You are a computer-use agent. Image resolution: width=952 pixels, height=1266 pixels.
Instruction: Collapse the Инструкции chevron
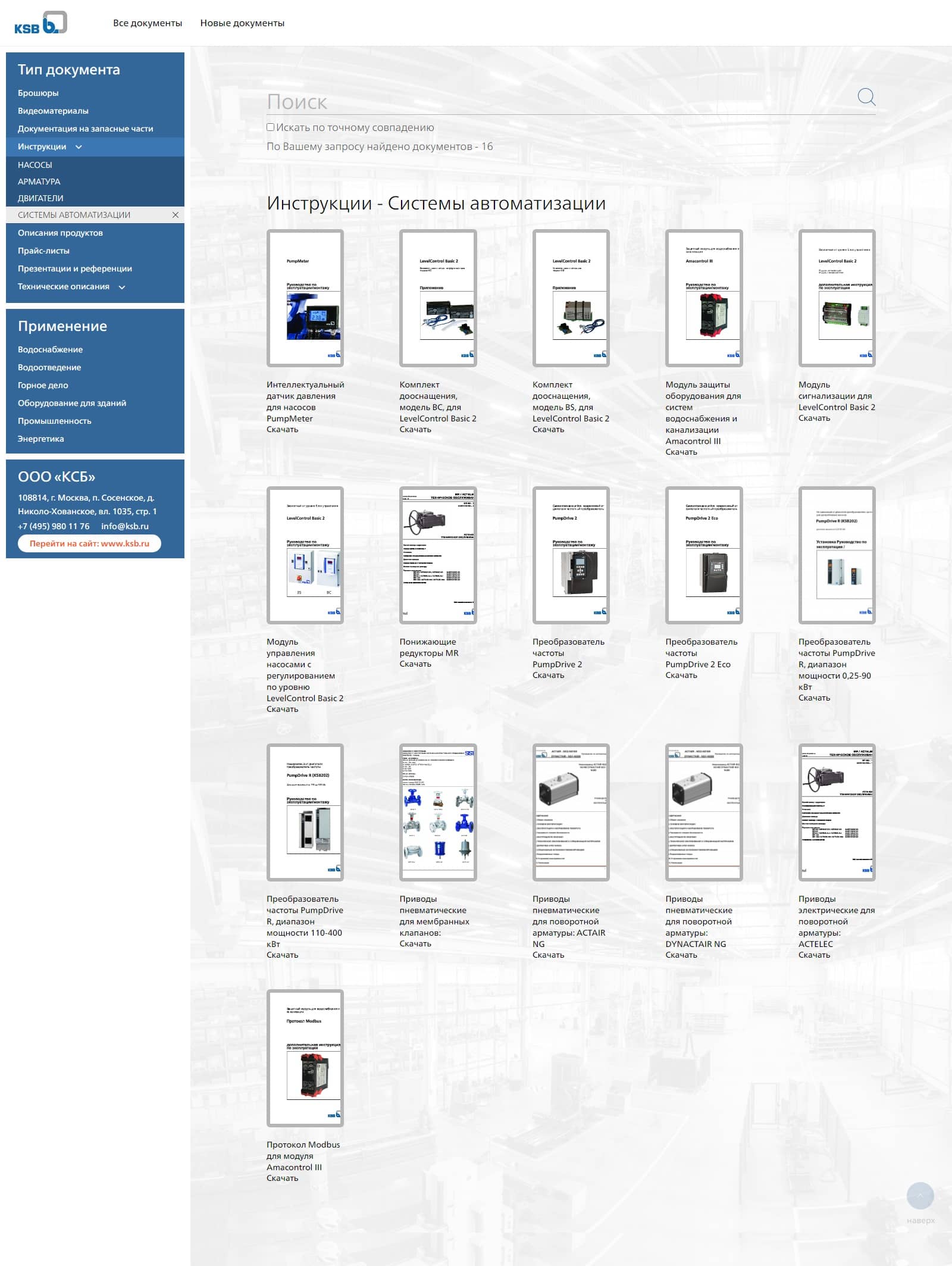[79, 147]
